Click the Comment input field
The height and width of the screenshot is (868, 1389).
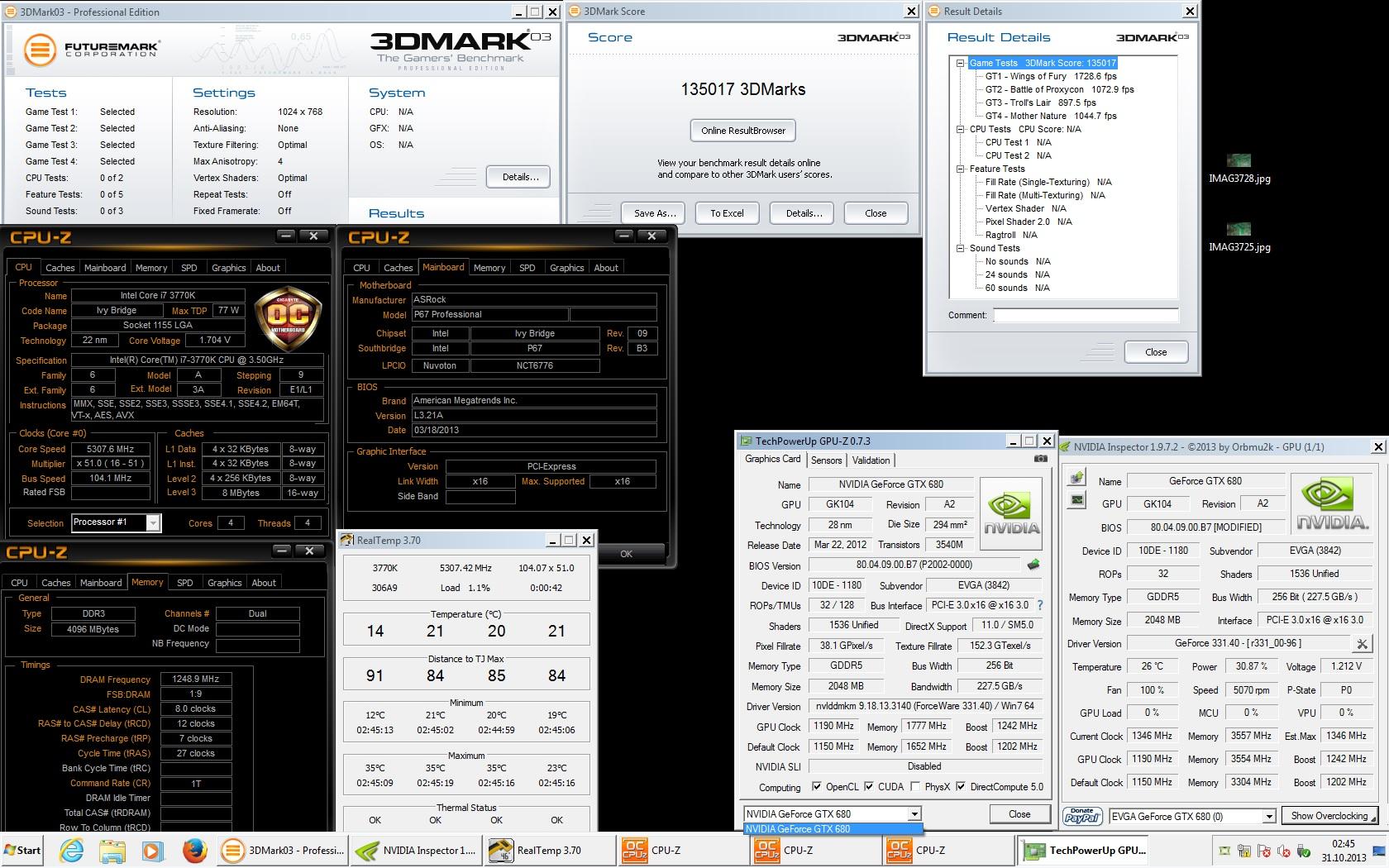pos(1086,315)
